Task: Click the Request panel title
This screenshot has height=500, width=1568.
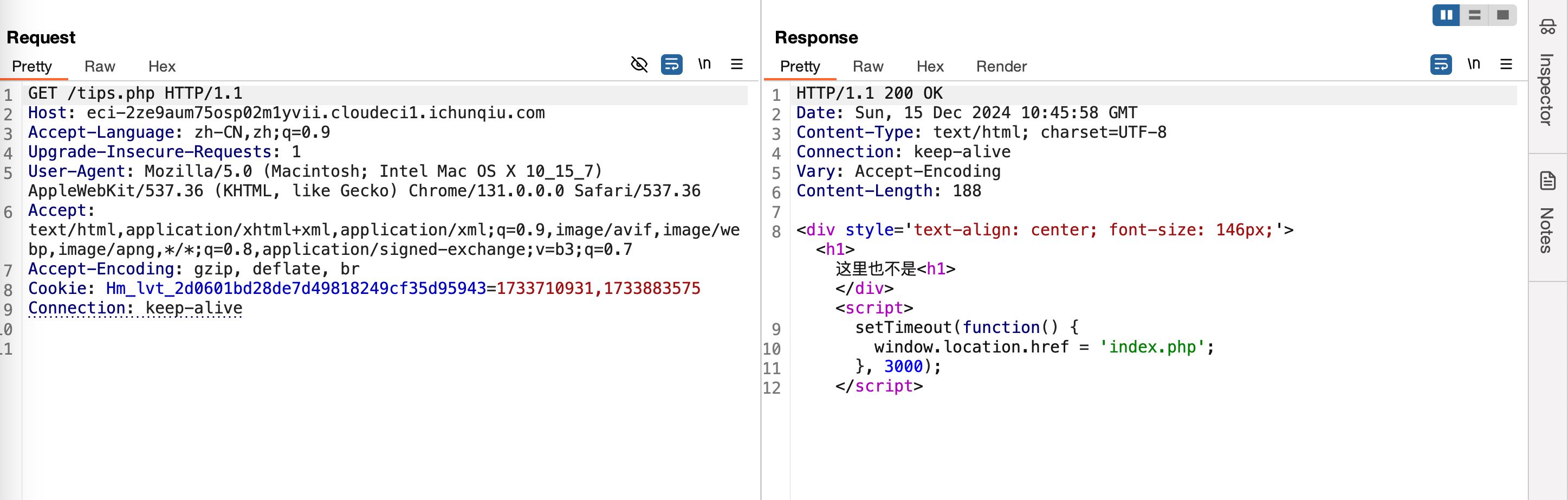Action: [x=41, y=37]
